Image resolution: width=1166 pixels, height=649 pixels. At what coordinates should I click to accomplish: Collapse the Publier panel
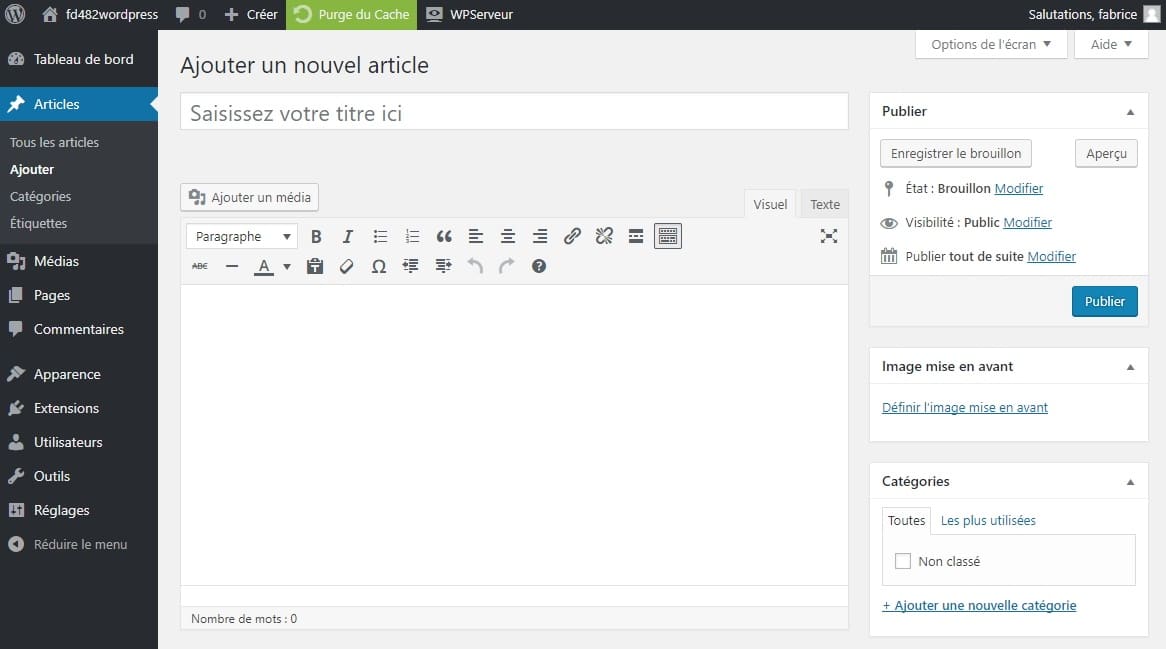click(x=1131, y=111)
